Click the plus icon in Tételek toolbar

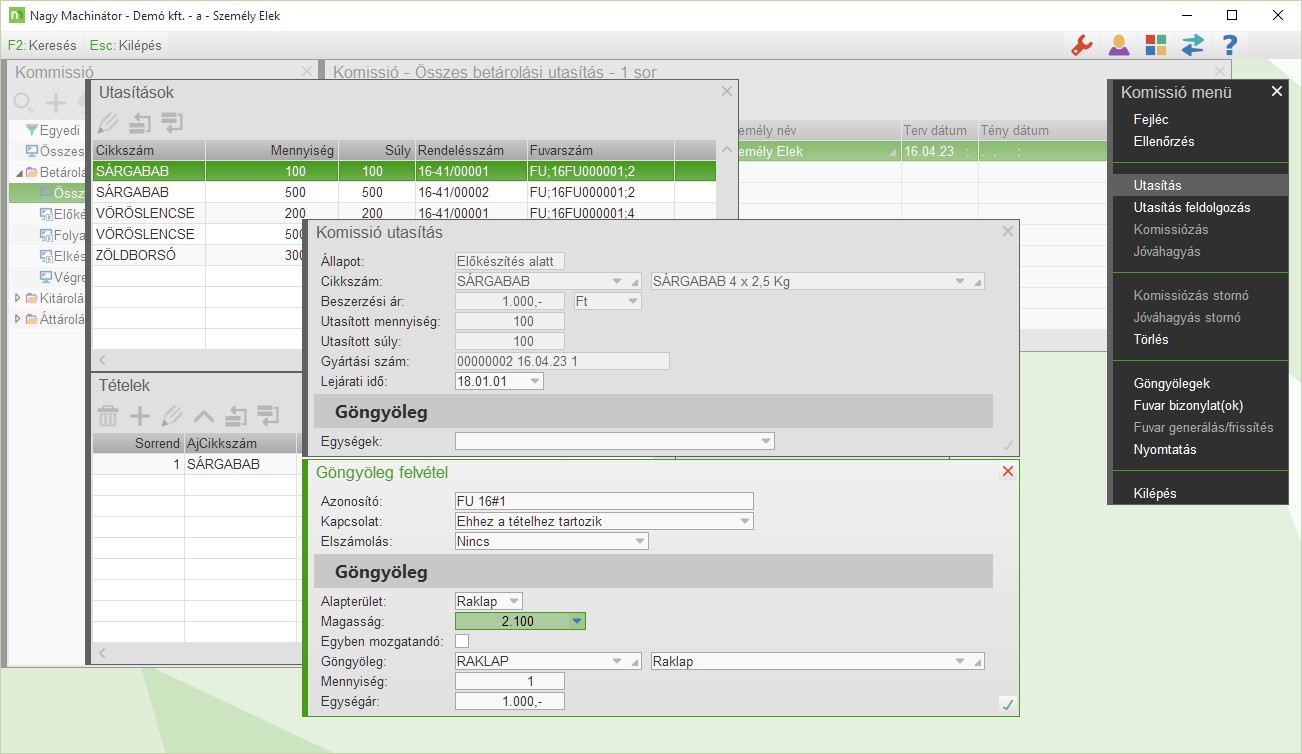(140, 416)
